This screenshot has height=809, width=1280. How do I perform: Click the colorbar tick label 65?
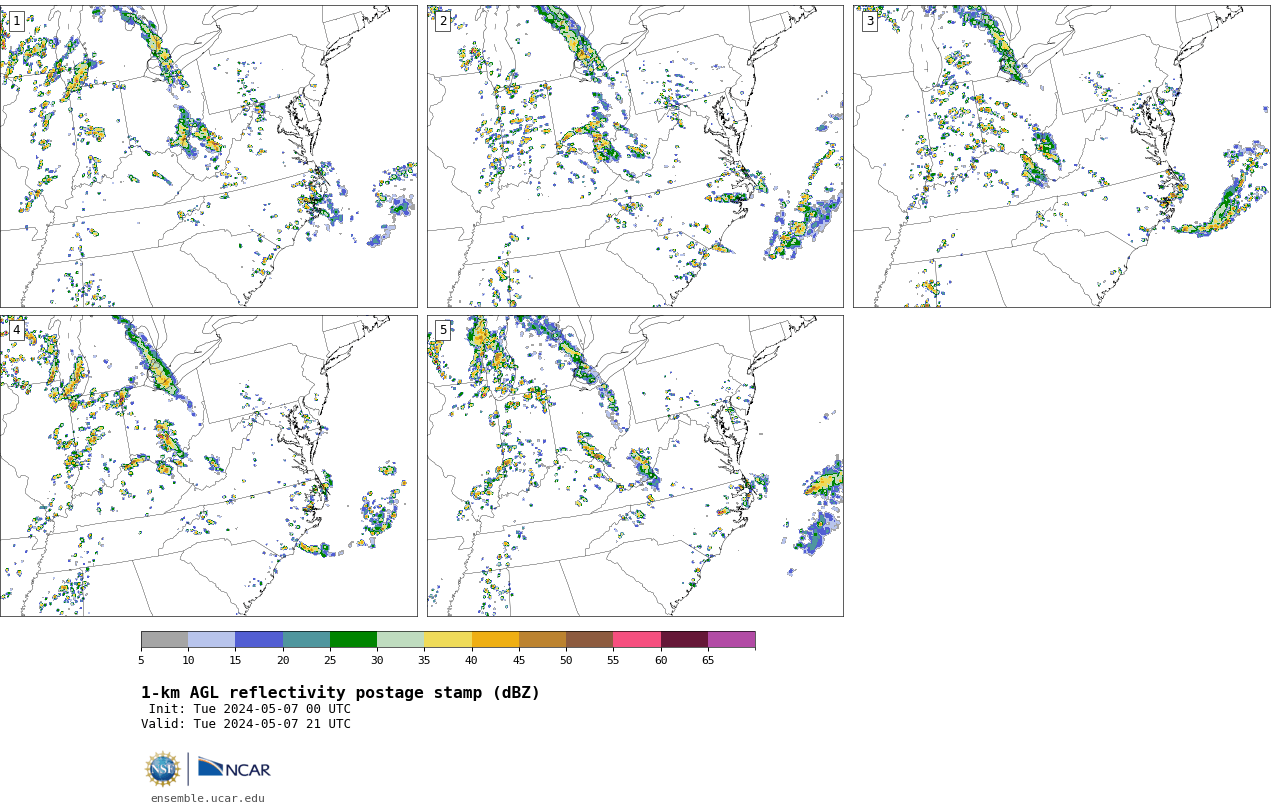pos(708,660)
